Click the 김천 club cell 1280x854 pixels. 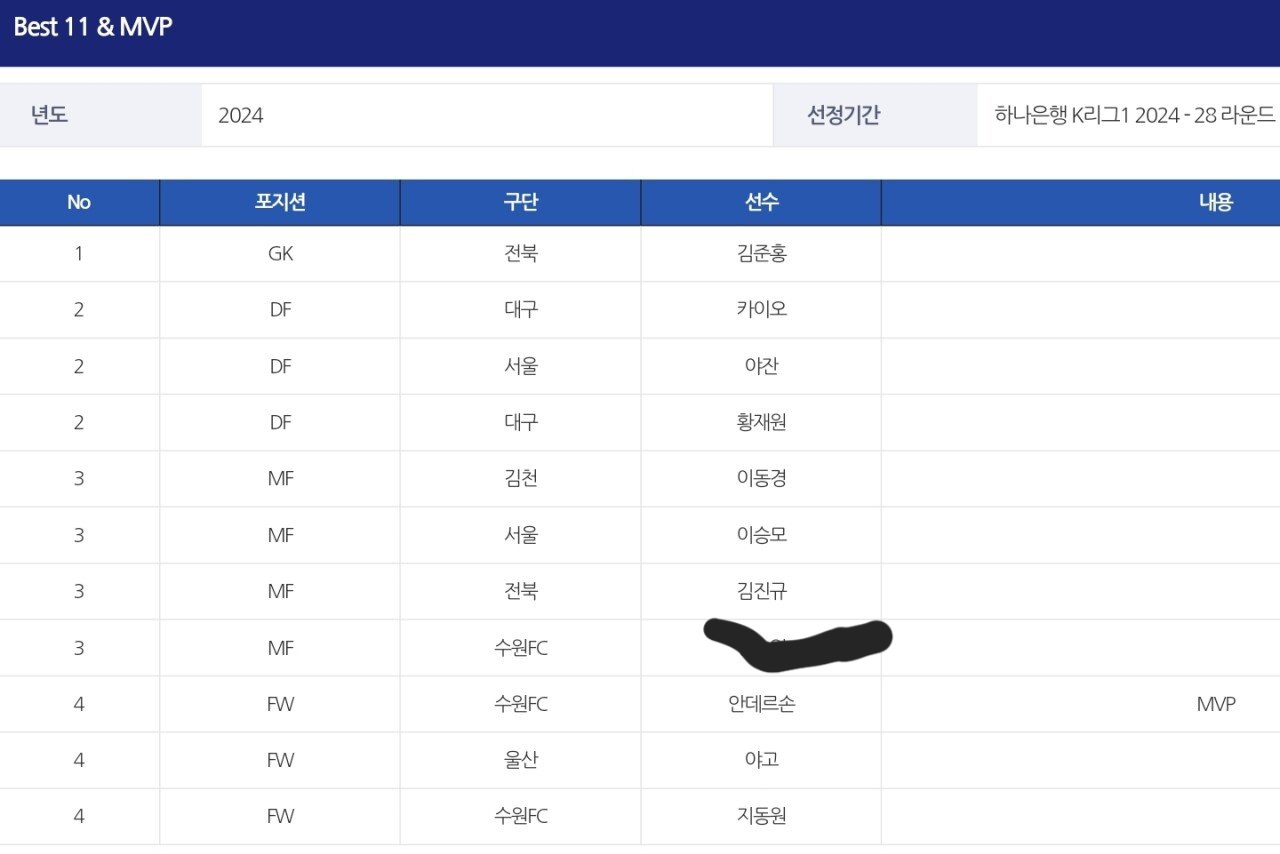point(520,479)
